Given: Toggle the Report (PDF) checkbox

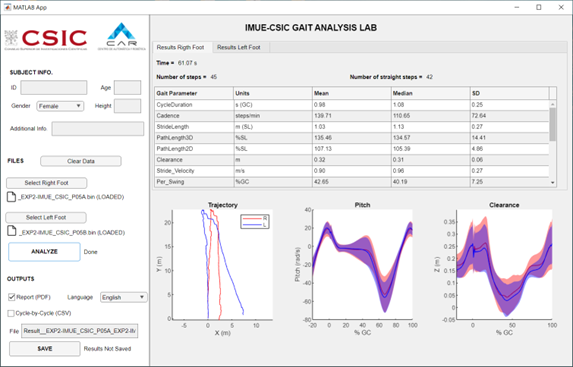Looking at the screenshot, I should click(11, 297).
